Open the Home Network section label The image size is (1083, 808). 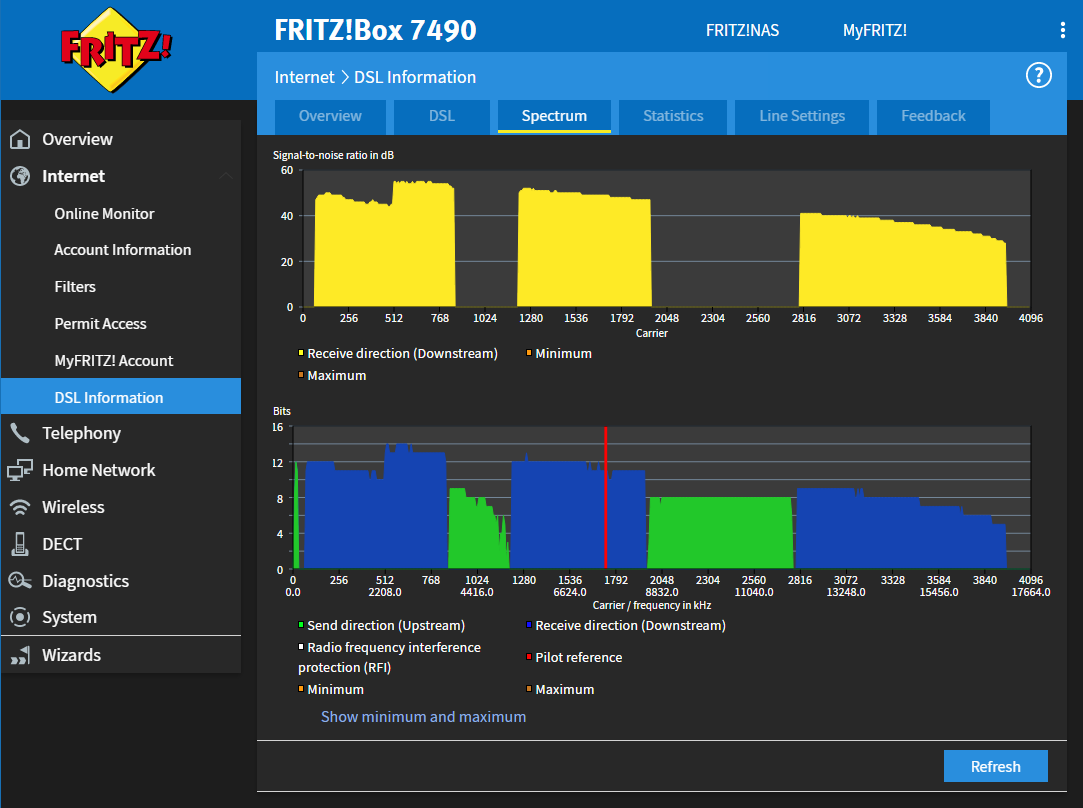click(x=99, y=470)
